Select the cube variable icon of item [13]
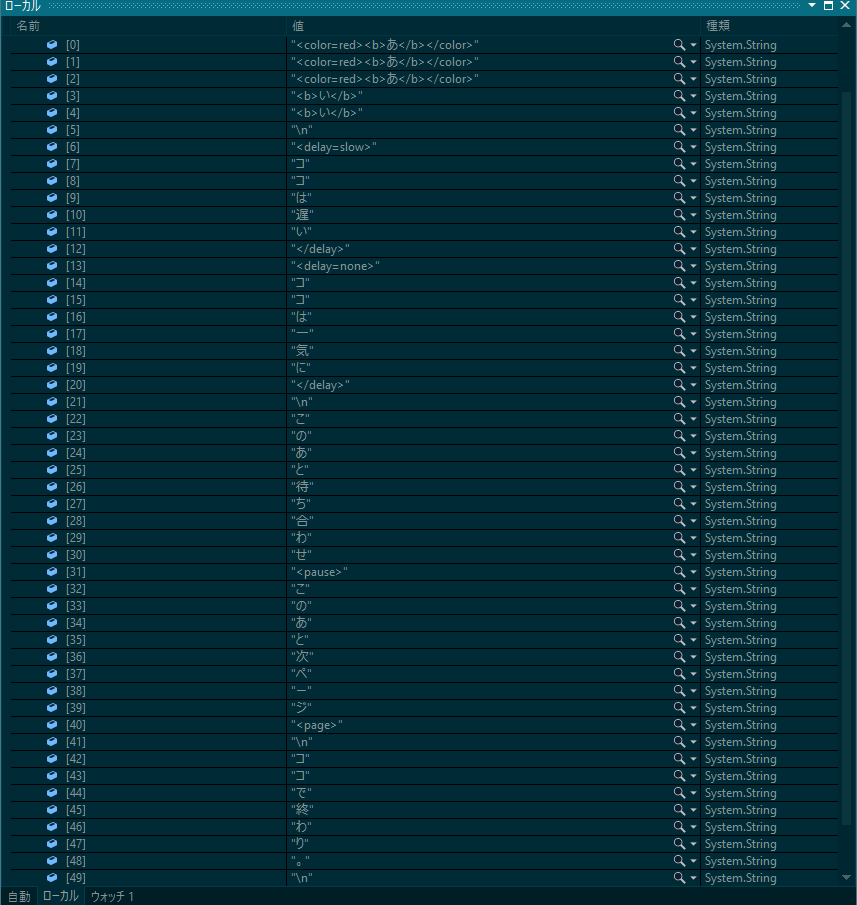Image resolution: width=857 pixels, height=905 pixels. pyautogui.click(x=52, y=266)
